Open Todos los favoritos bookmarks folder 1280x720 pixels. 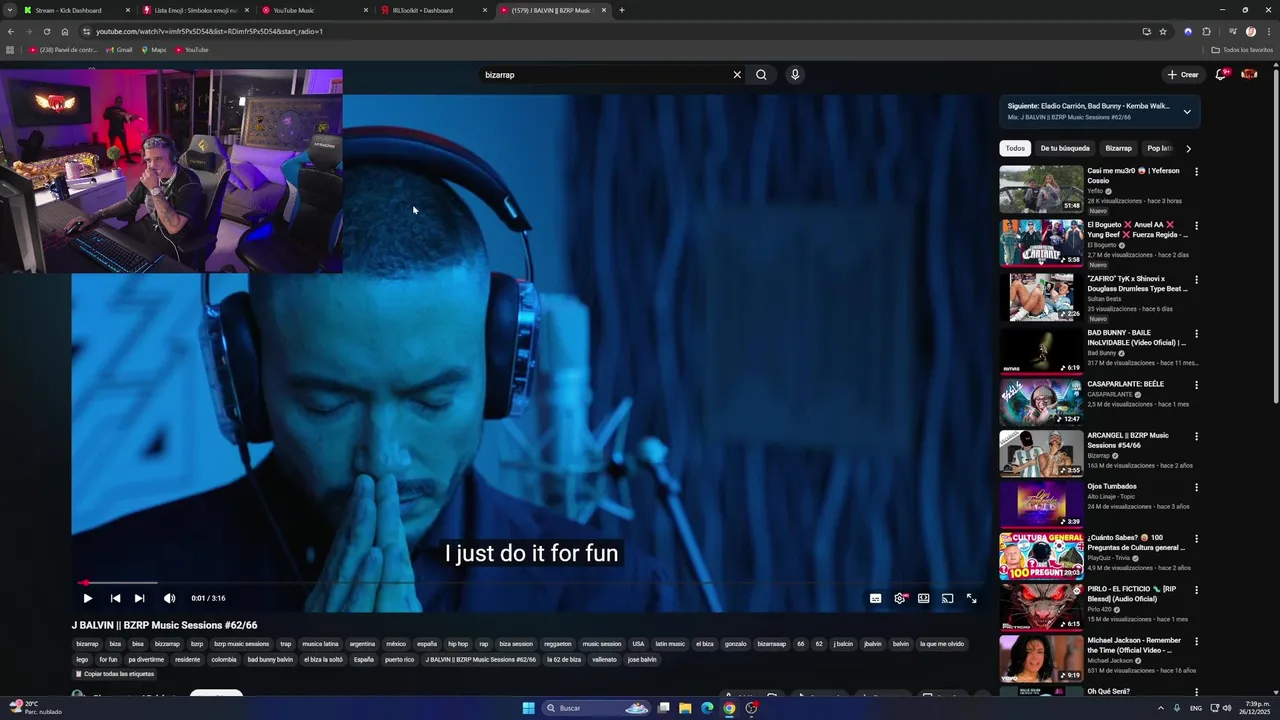[x=1241, y=50]
